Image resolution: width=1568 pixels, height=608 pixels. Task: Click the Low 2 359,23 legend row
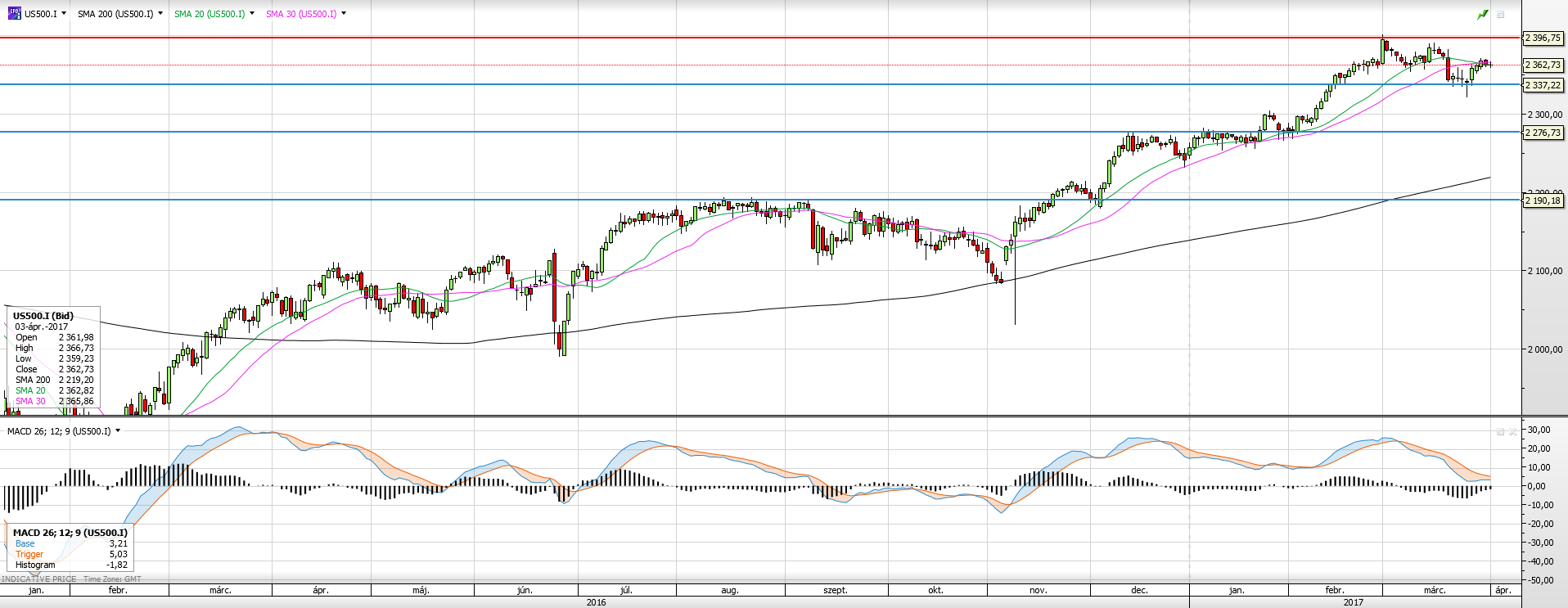click(55, 358)
